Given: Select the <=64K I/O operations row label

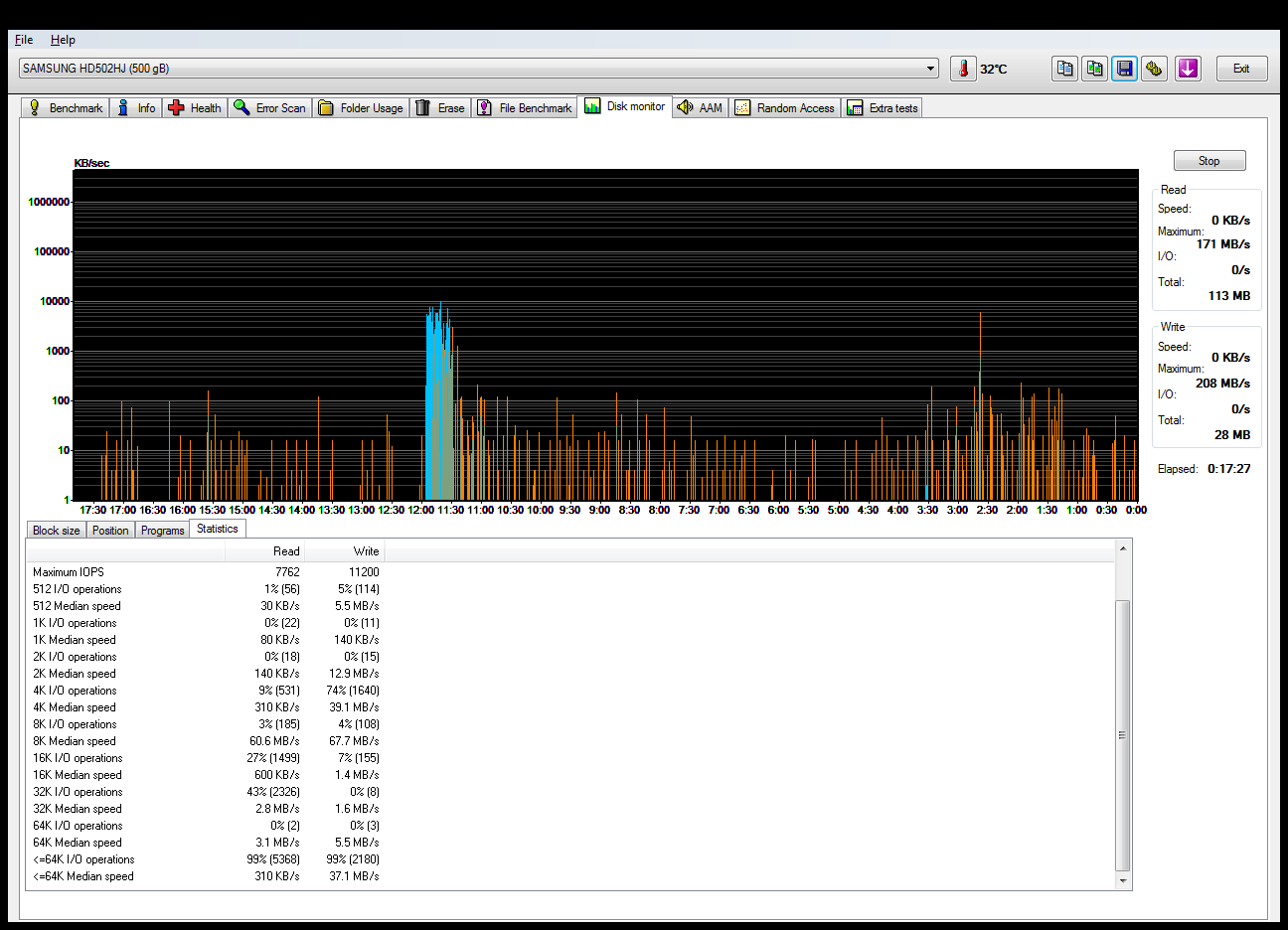Looking at the screenshot, I should [x=83, y=859].
